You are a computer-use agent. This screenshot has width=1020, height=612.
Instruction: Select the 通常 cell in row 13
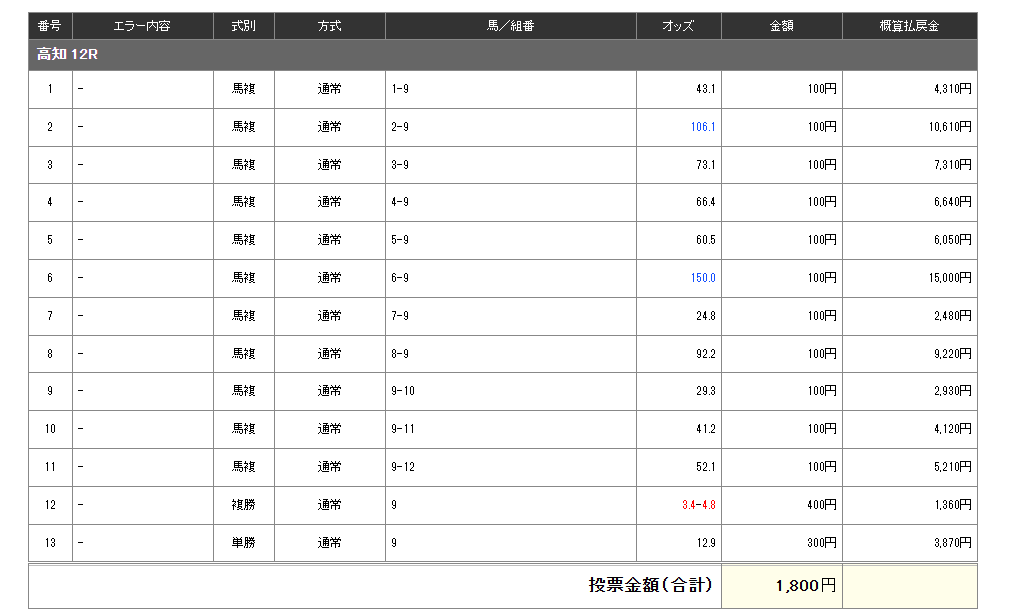coord(330,543)
